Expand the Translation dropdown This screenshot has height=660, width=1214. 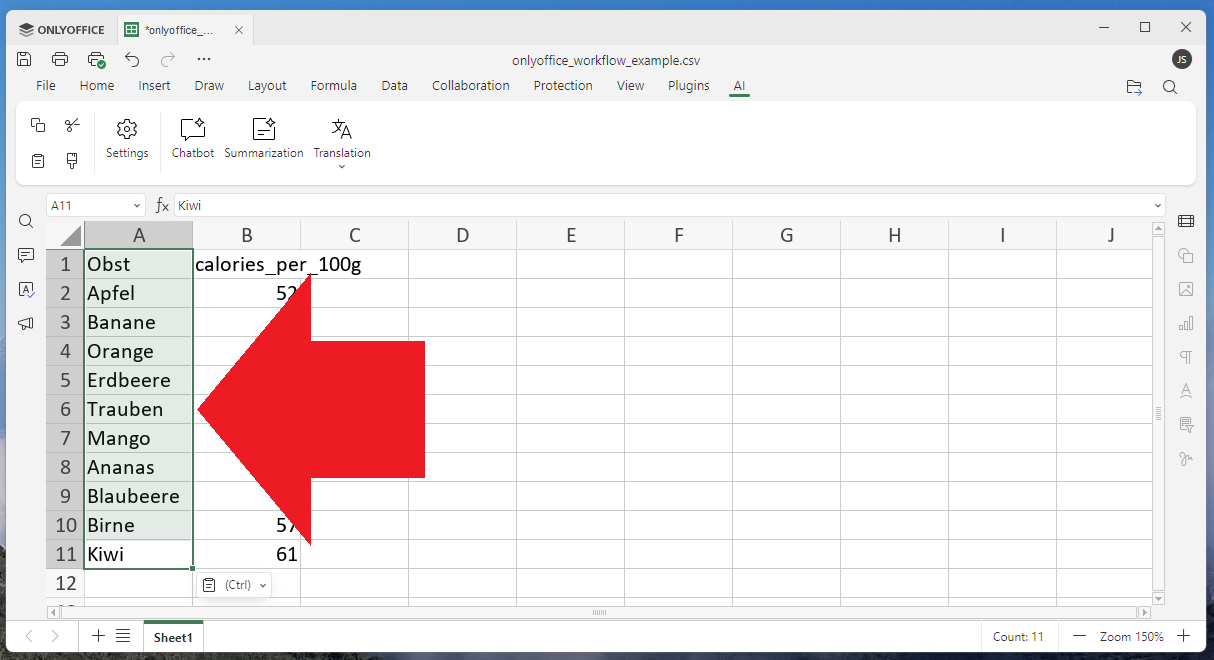[342, 166]
